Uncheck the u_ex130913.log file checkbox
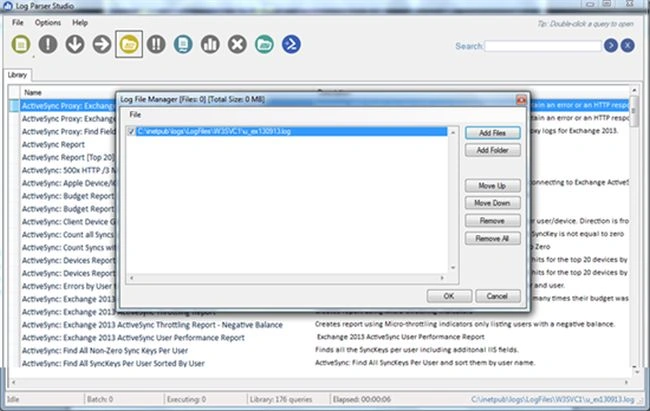This screenshot has height=411, width=650. point(131,131)
